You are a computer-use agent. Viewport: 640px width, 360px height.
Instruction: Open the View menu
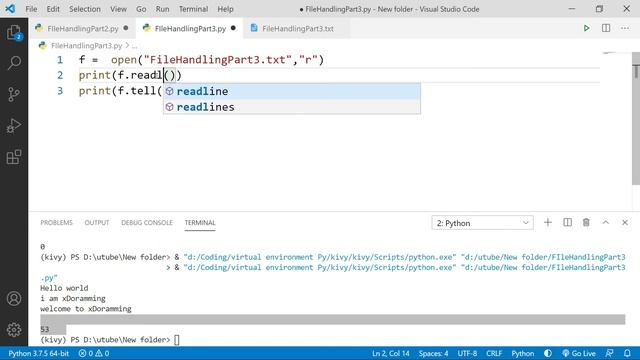(118, 9)
